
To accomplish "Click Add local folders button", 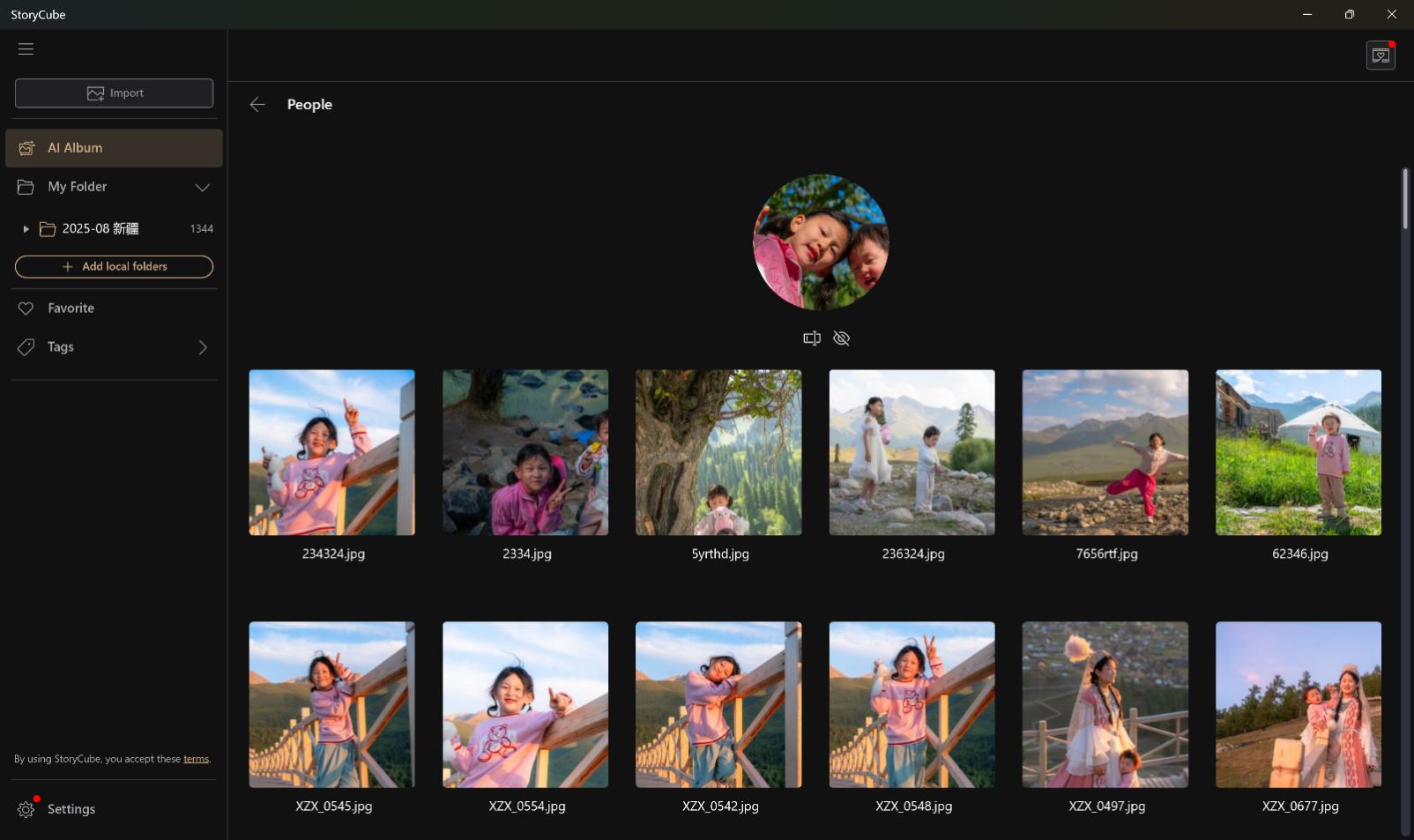I will tap(114, 266).
